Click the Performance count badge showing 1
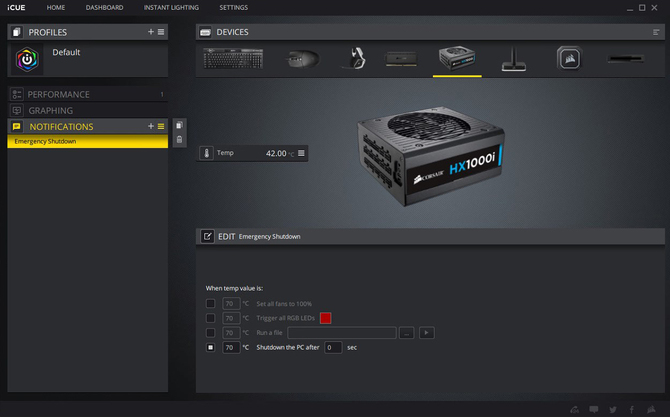Viewport: 670px width, 417px height. click(x=162, y=94)
